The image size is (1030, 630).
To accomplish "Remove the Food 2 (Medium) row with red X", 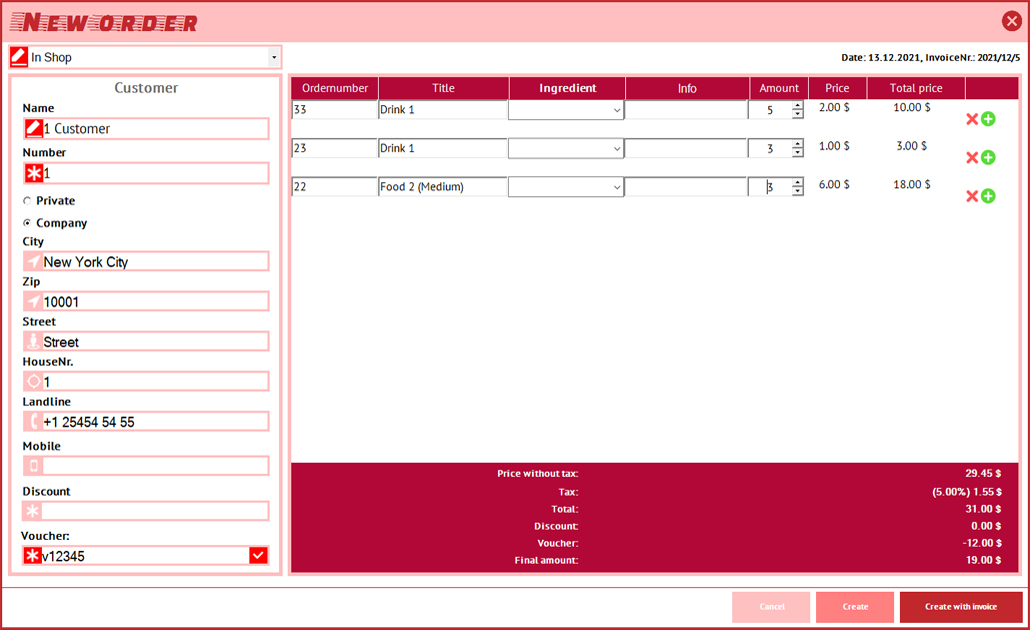I will click(x=971, y=196).
